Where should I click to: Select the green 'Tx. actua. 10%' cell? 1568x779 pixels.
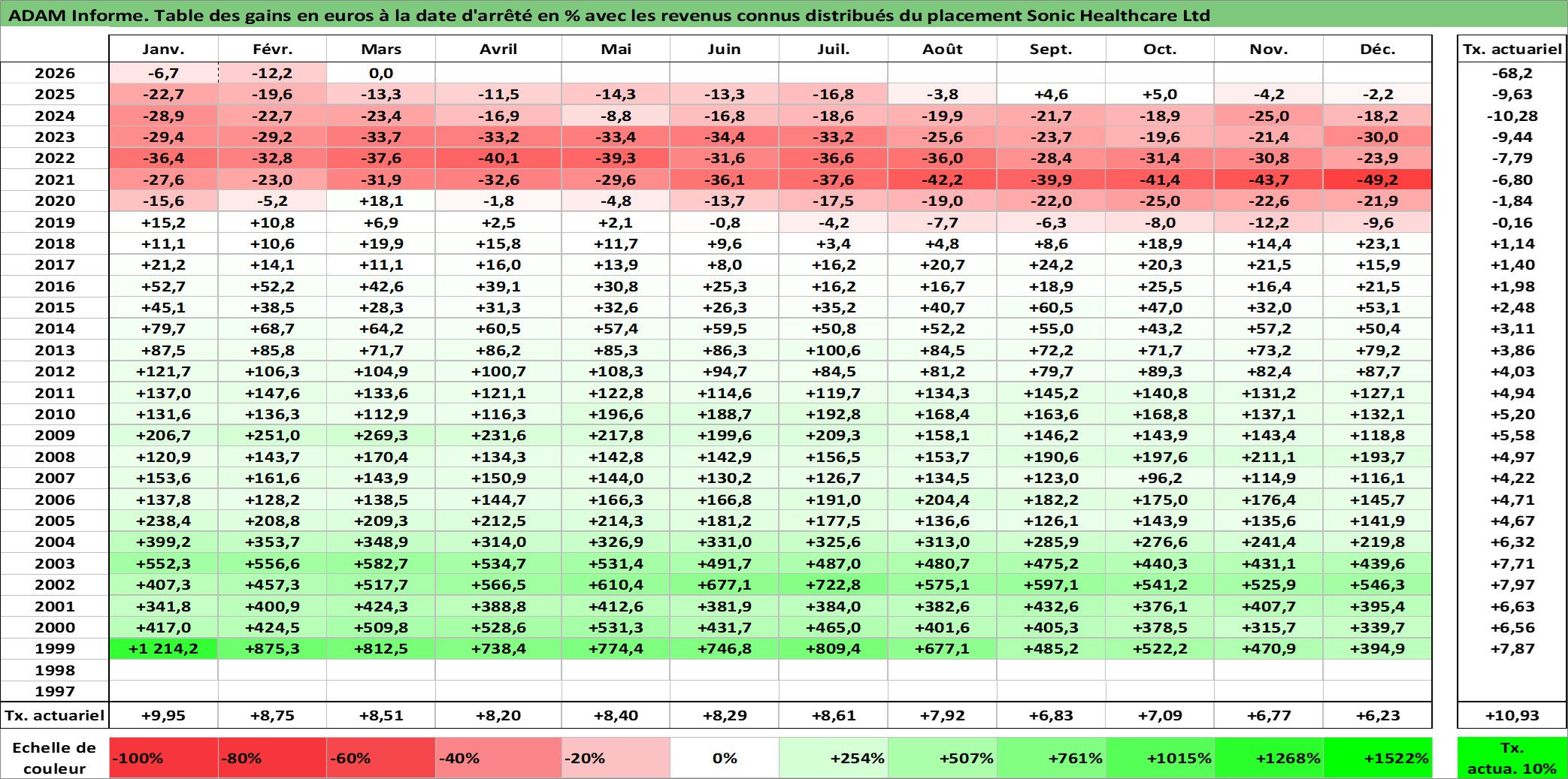tap(1512, 758)
